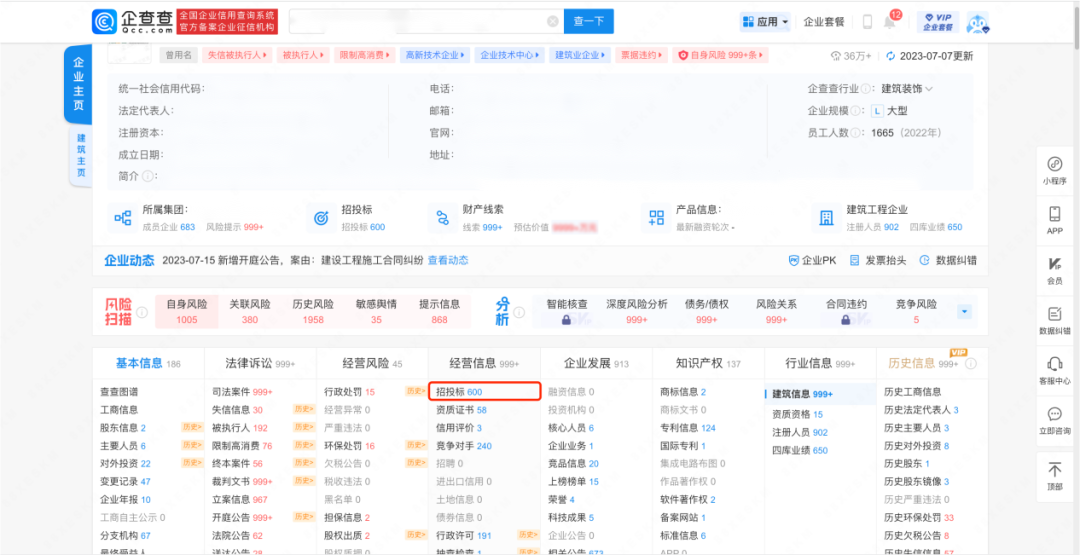The width and height of the screenshot is (1080, 555).
Task: Open 企业套餐 in top bar
Action: point(824,22)
